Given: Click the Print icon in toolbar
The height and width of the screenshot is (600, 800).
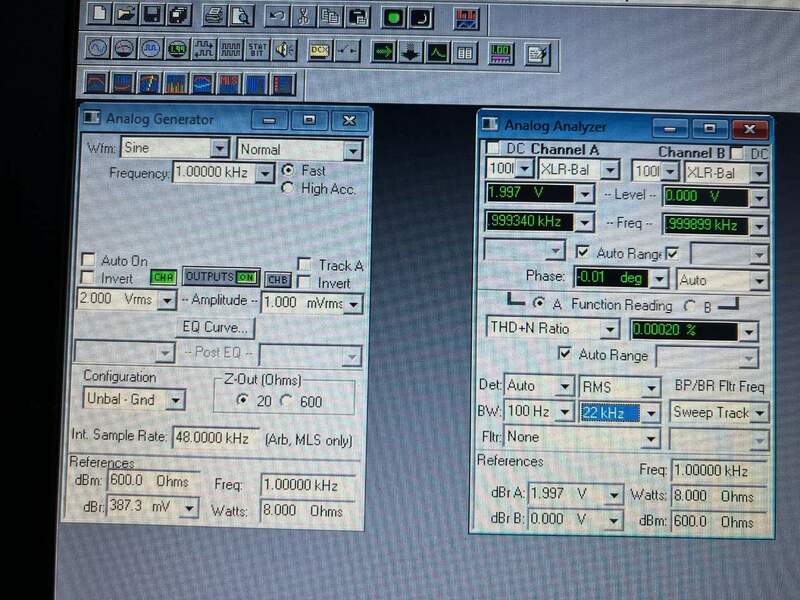Looking at the screenshot, I should click(x=214, y=15).
